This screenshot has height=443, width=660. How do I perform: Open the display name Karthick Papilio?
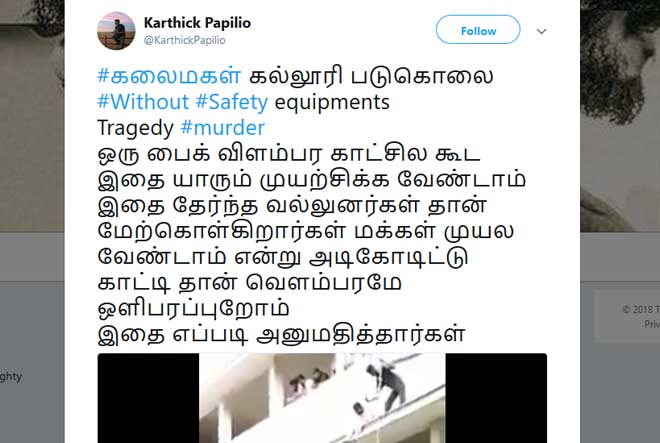(x=197, y=22)
